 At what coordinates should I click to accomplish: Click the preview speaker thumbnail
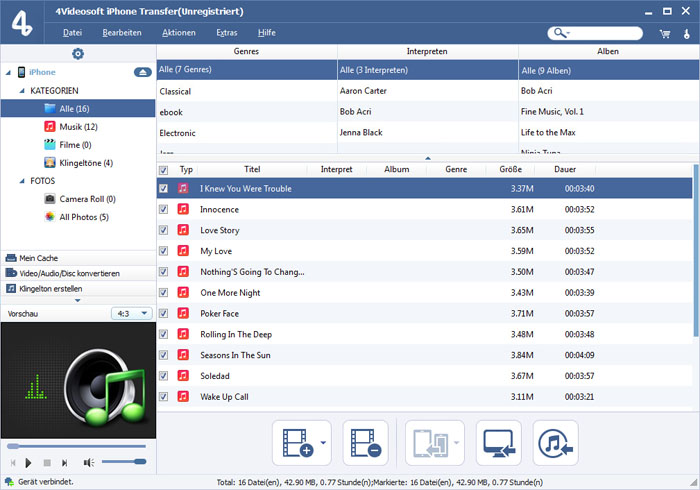pyautogui.click(x=78, y=380)
